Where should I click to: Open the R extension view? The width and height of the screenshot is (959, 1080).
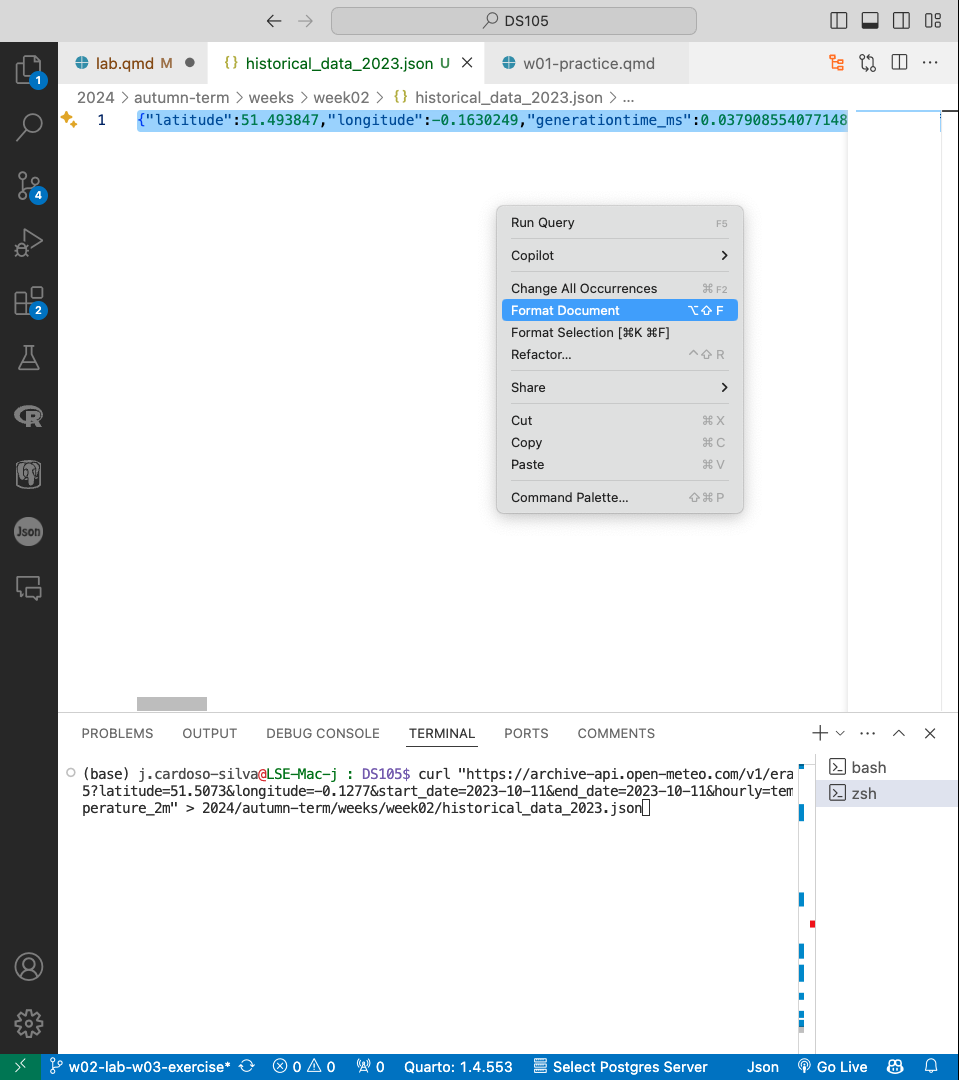tap(29, 416)
